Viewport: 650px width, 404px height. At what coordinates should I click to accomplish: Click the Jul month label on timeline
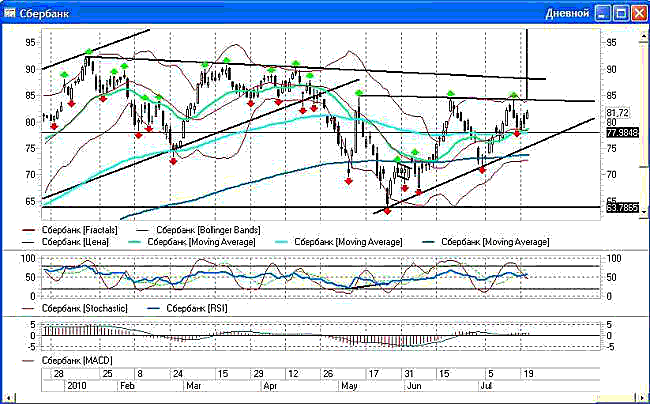pyautogui.click(x=486, y=386)
